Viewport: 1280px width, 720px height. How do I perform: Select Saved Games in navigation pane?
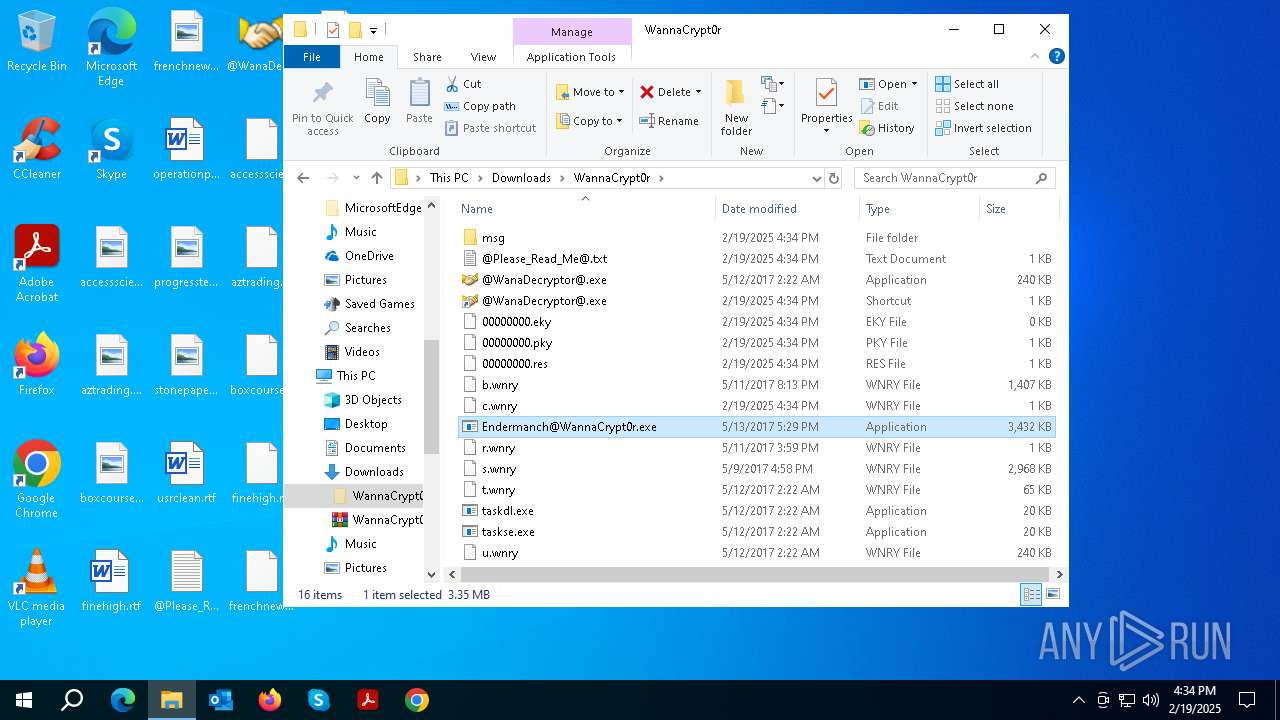(379, 304)
